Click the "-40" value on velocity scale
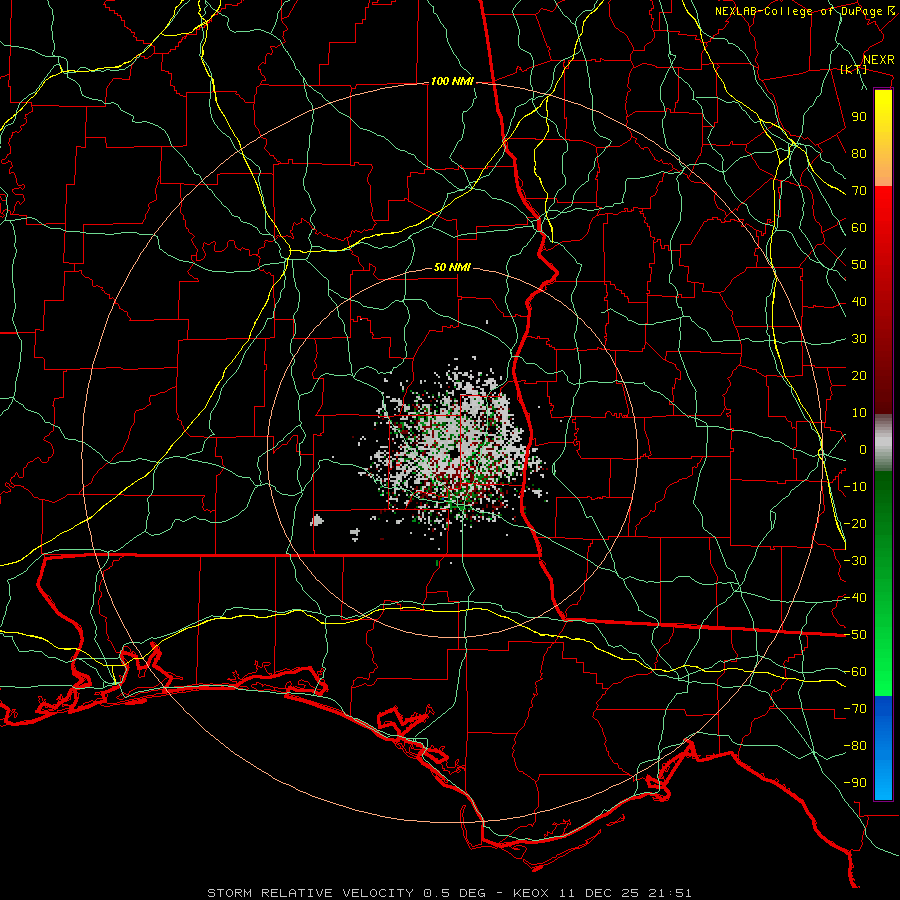The width and height of the screenshot is (900, 900). (855, 598)
